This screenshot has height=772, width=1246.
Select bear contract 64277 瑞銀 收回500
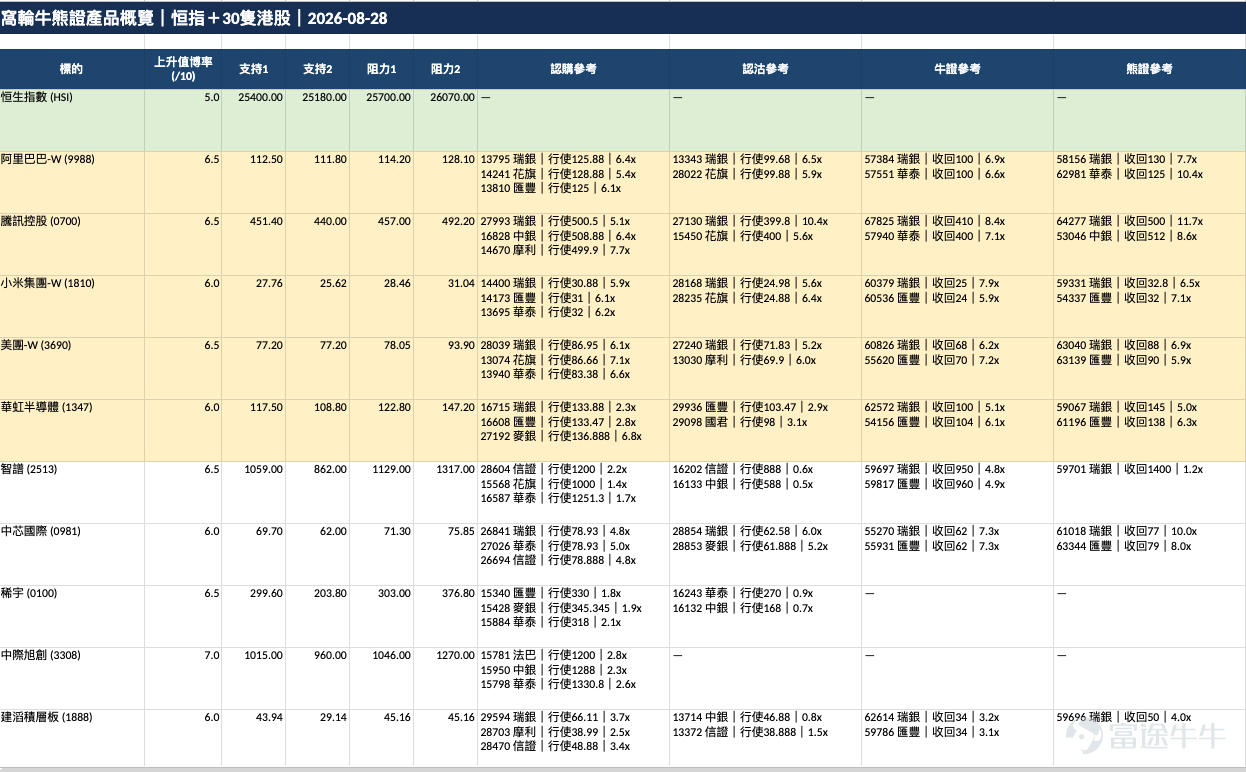1129,221
